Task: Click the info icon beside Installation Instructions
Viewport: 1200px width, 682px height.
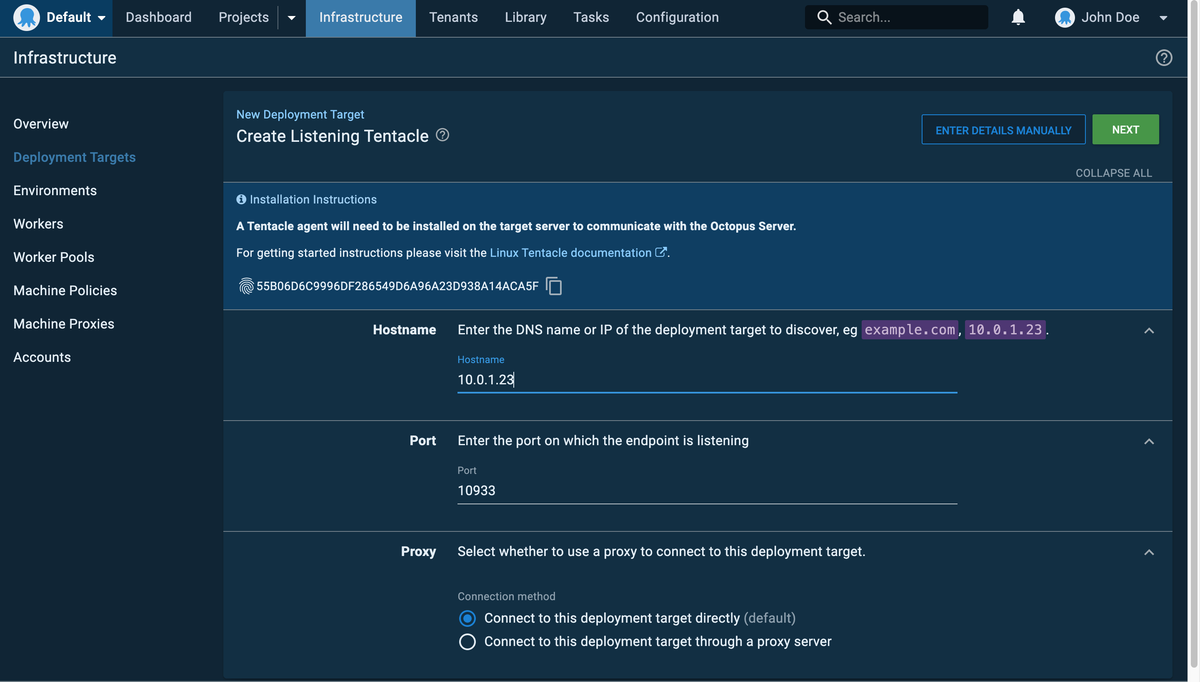Action: pyautogui.click(x=240, y=198)
